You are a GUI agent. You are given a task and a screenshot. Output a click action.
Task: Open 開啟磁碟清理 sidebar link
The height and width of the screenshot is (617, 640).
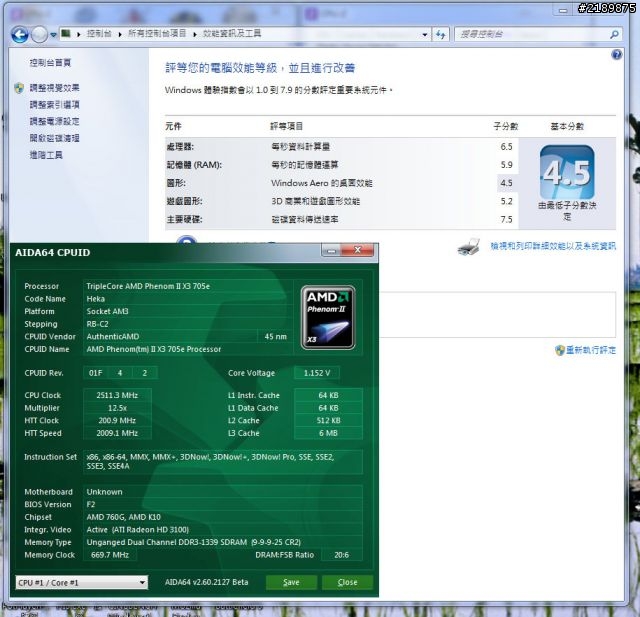point(54,138)
